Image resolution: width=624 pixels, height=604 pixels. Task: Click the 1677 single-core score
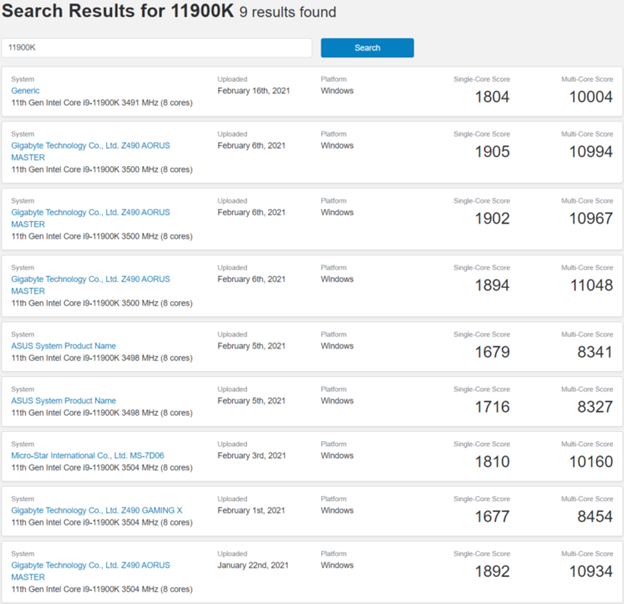(491, 516)
